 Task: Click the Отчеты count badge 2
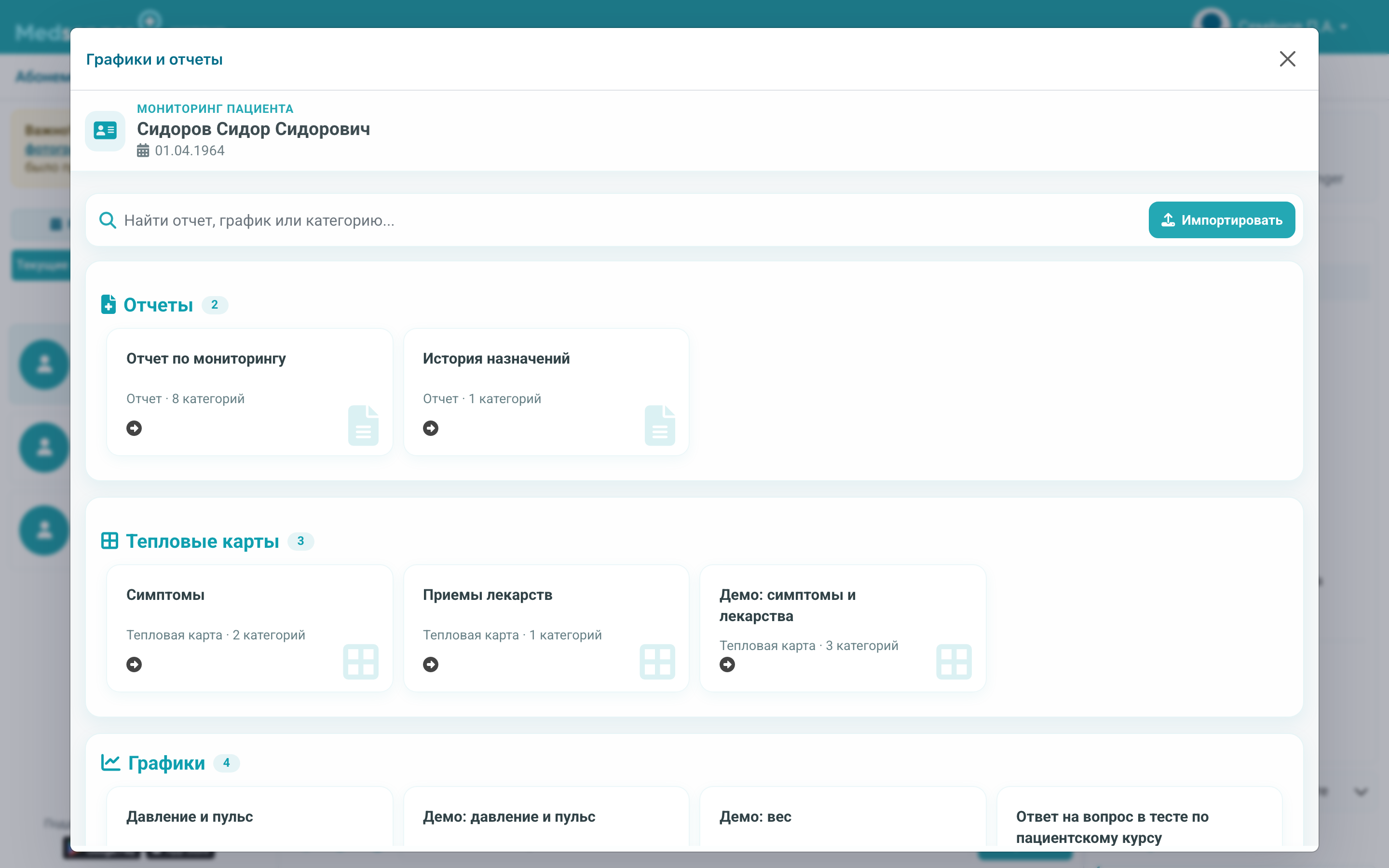[215, 305]
